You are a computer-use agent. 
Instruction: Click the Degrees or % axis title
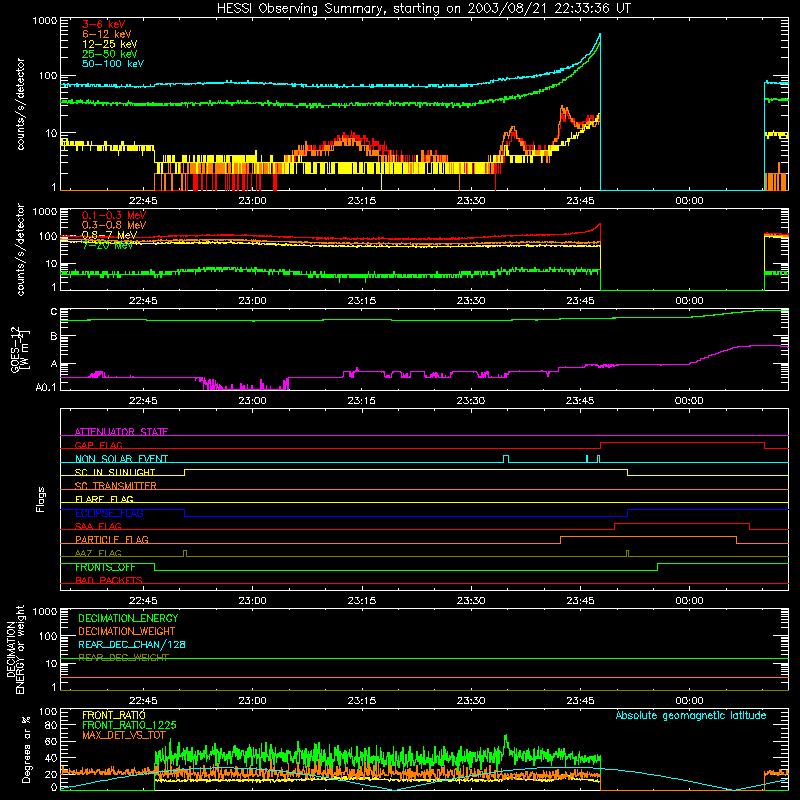26,749
